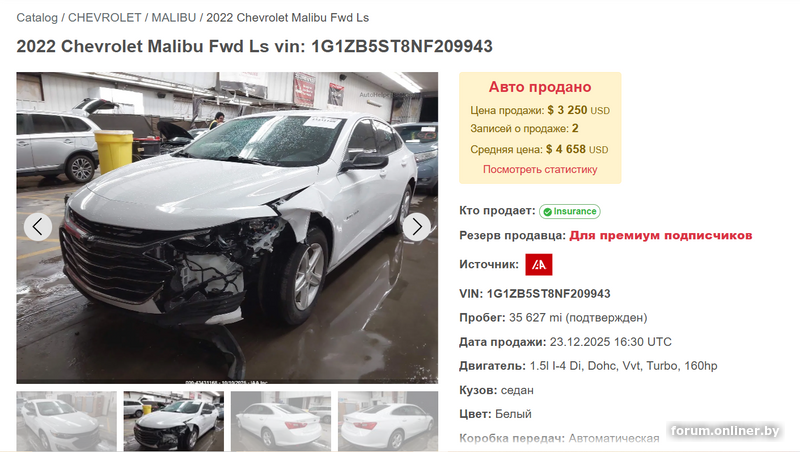Click the VIN number 1G1ZB5ST8NF209943 text
This screenshot has height=452, width=800.
coord(548,294)
